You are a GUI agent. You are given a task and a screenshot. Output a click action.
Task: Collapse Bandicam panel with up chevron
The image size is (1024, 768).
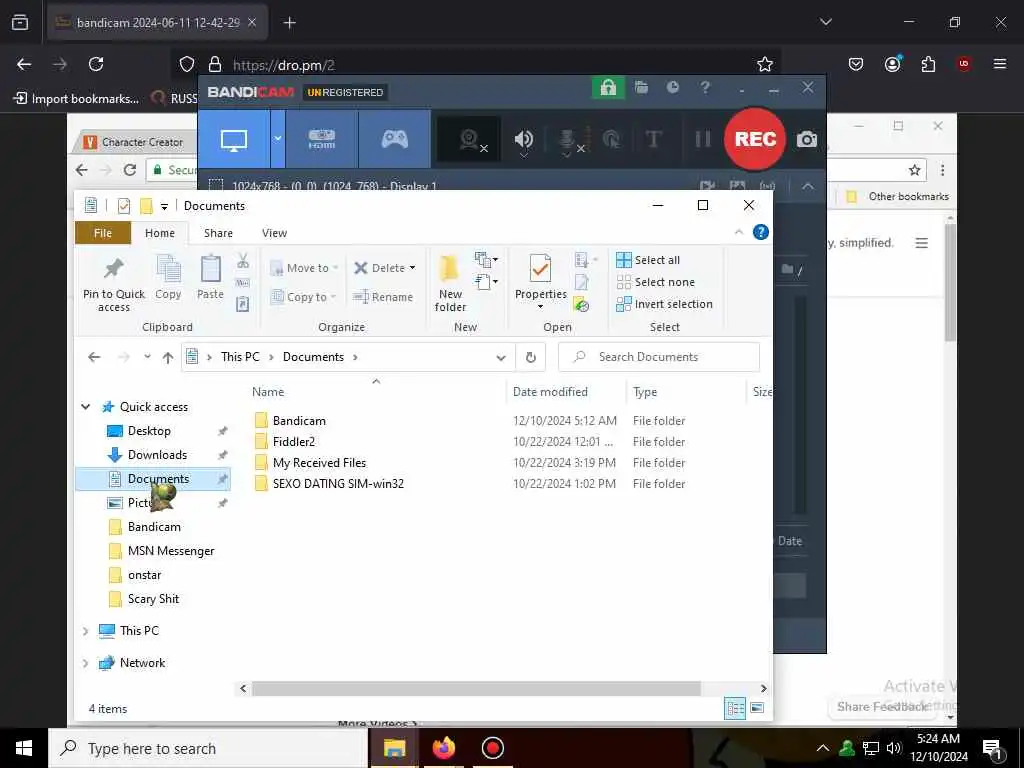tap(807, 186)
